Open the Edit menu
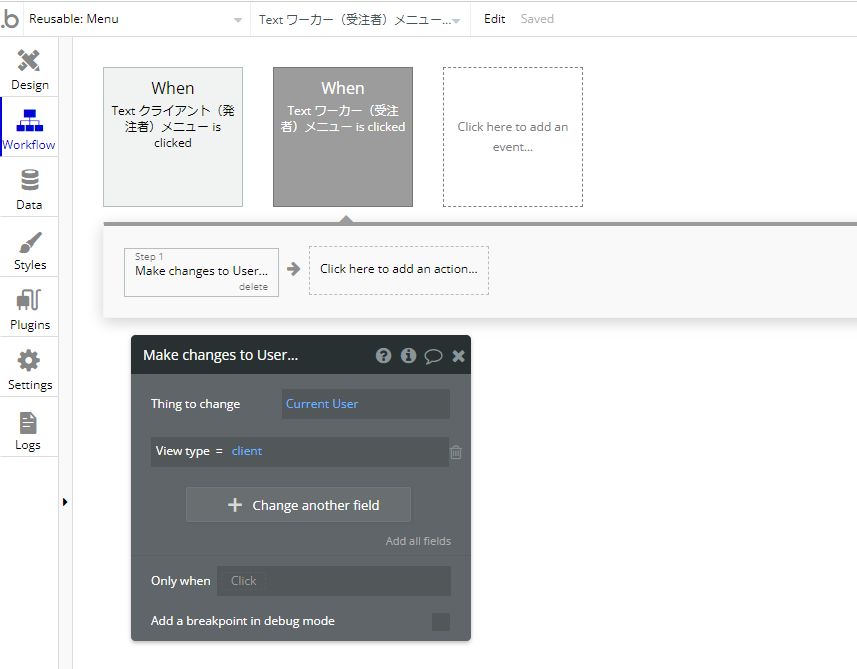Image resolution: width=857 pixels, height=669 pixels. [494, 19]
